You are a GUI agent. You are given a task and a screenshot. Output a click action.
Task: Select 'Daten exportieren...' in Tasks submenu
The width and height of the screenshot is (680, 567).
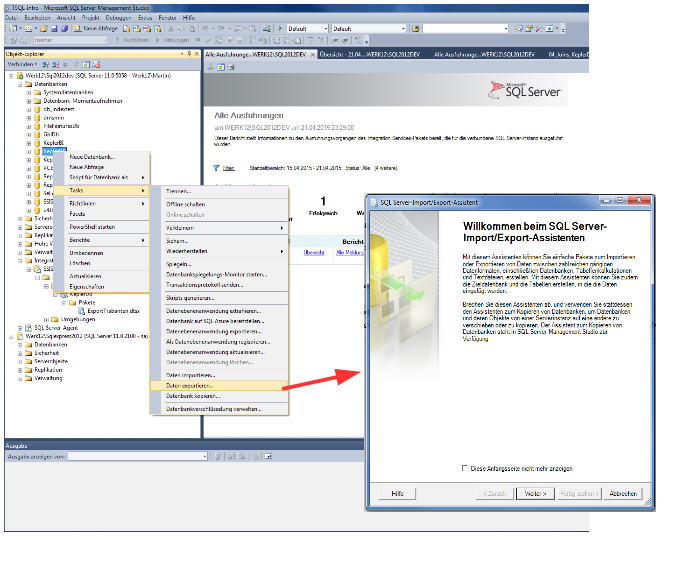[x=219, y=386]
